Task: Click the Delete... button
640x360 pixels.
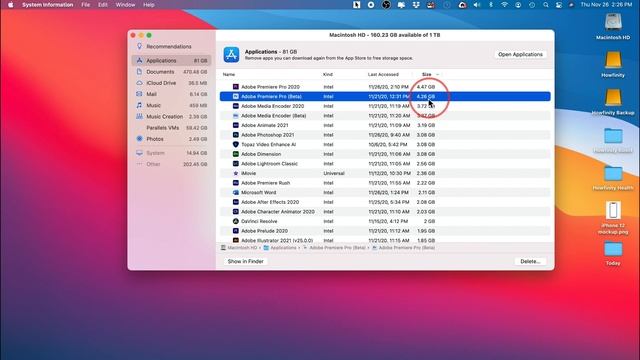Action: point(530,261)
